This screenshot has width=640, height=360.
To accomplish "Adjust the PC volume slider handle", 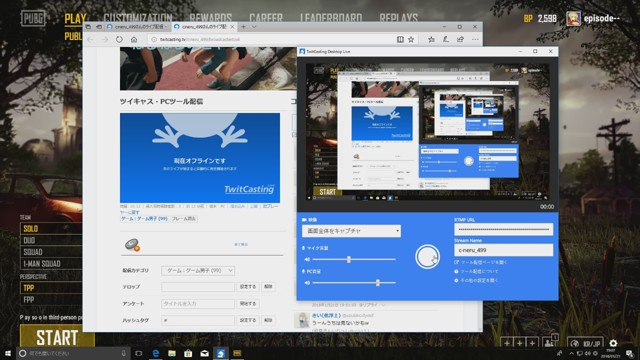I will coord(378,282).
